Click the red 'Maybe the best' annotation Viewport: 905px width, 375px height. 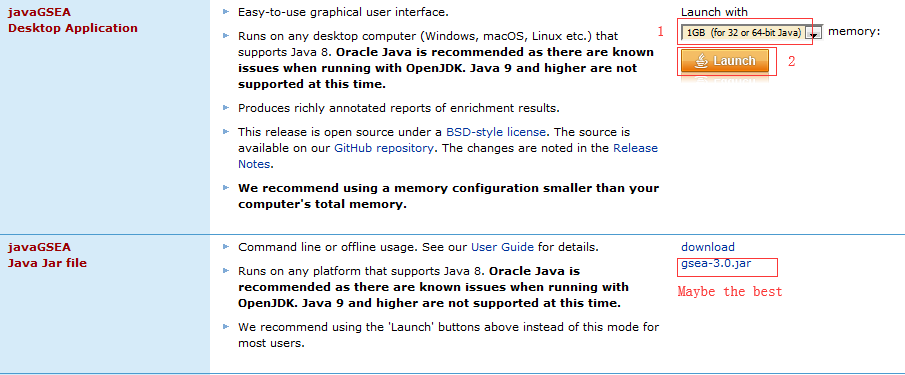730,291
